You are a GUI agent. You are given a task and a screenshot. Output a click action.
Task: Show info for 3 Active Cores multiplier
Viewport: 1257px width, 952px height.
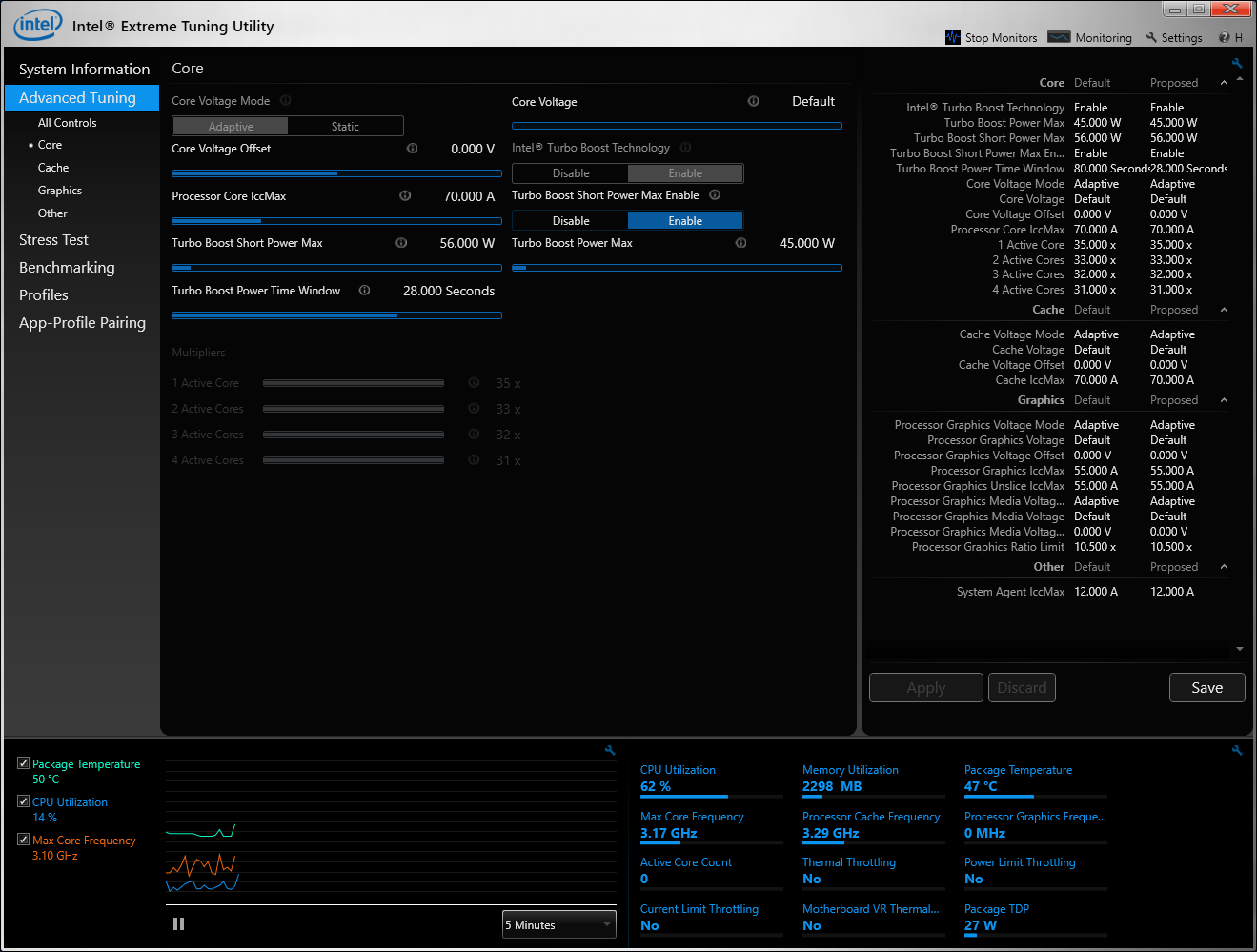pos(474,434)
